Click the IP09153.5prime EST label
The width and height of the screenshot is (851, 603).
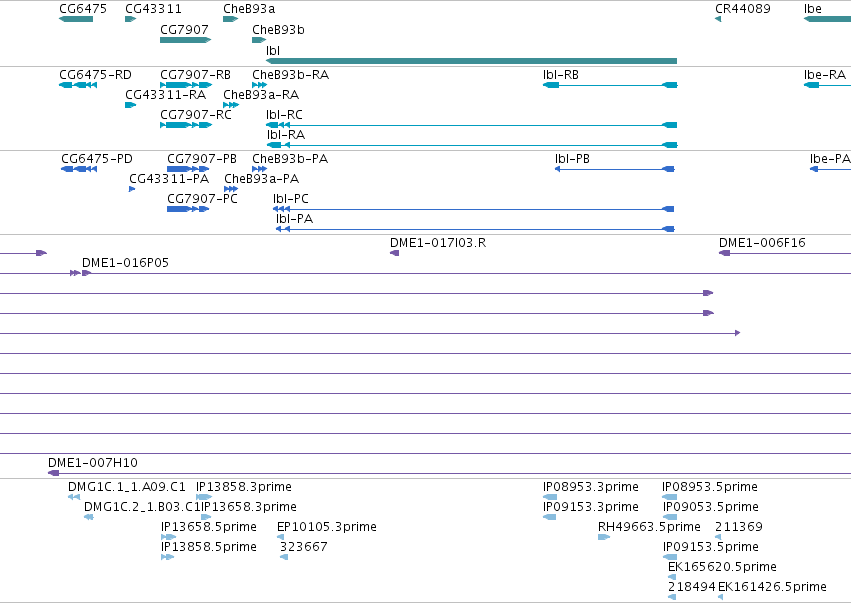[710, 548]
